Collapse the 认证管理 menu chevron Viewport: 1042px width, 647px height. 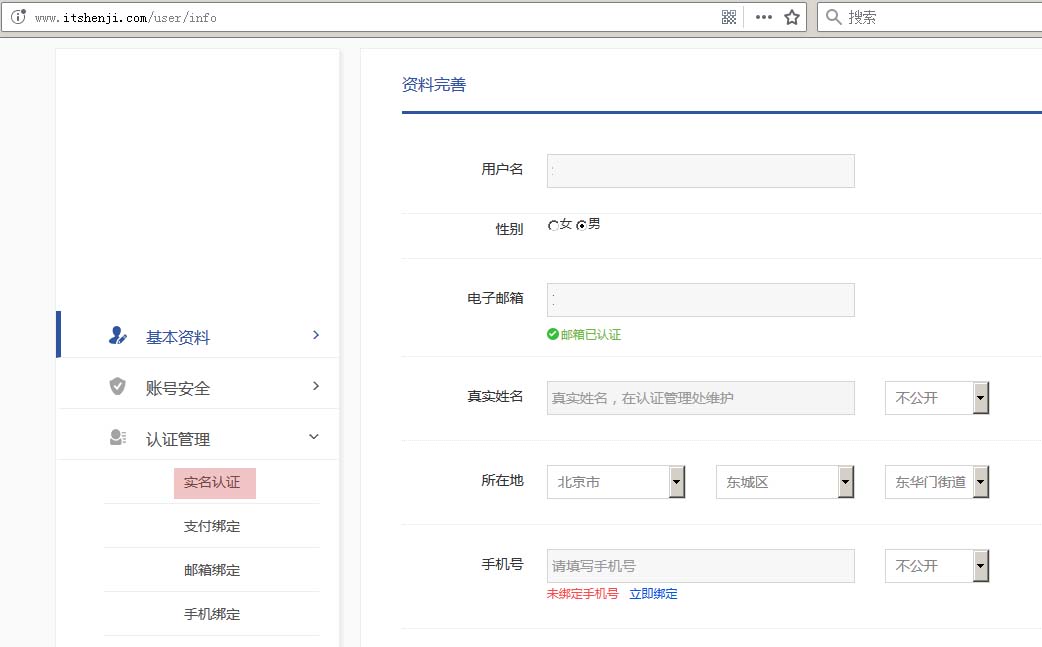coord(314,437)
